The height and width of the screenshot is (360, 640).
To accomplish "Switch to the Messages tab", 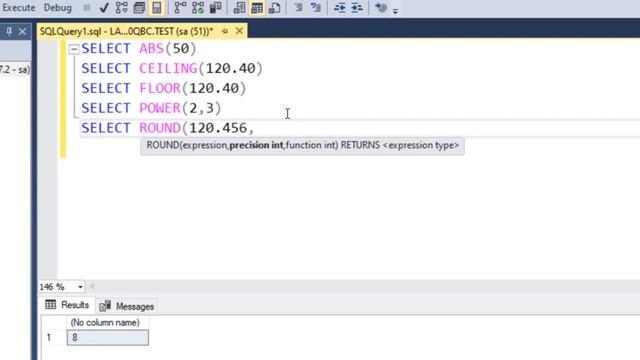I will point(127,306).
